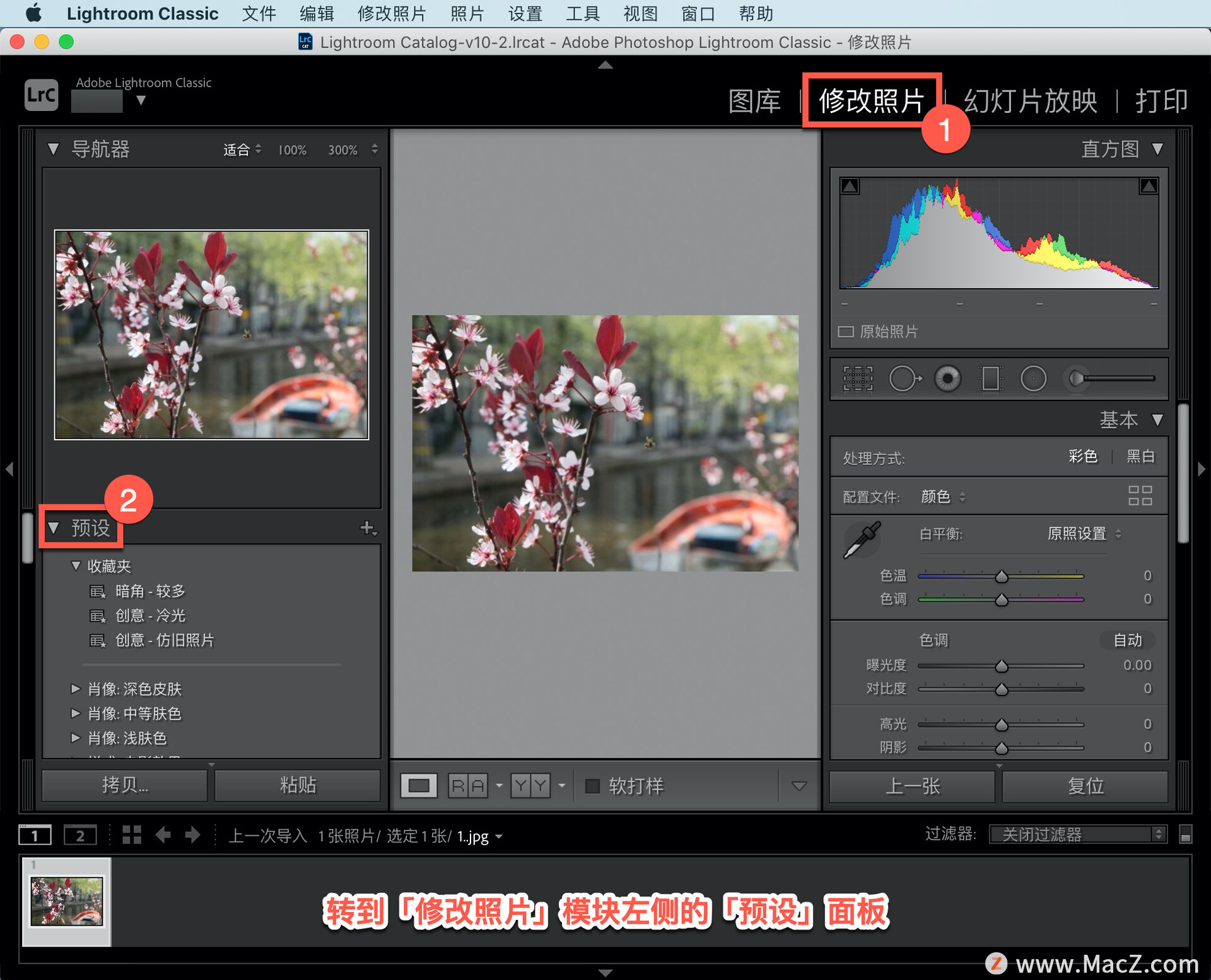Expand the 肖像: 深色皮肤 preset group
This screenshot has width=1211, height=980.
point(76,689)
